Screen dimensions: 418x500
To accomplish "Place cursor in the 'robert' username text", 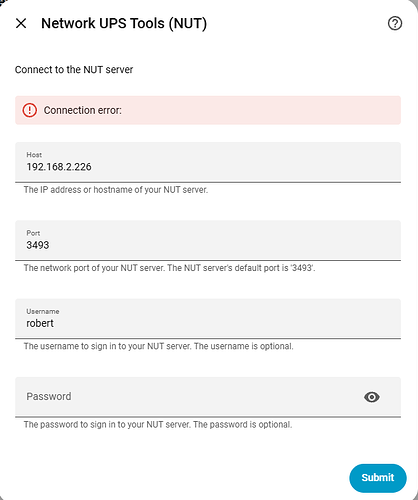I will 40,323.
